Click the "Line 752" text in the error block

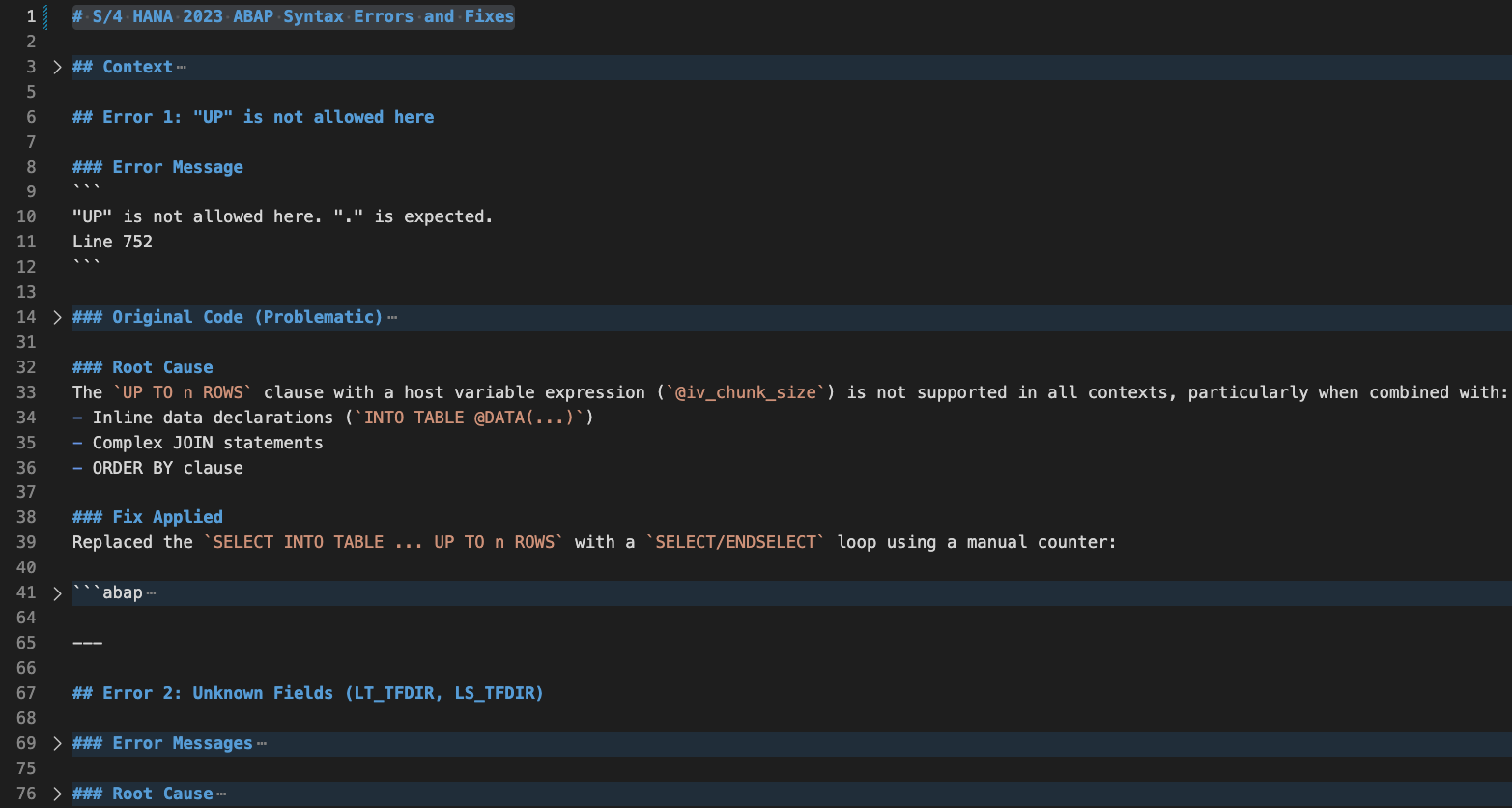(112, 242)
